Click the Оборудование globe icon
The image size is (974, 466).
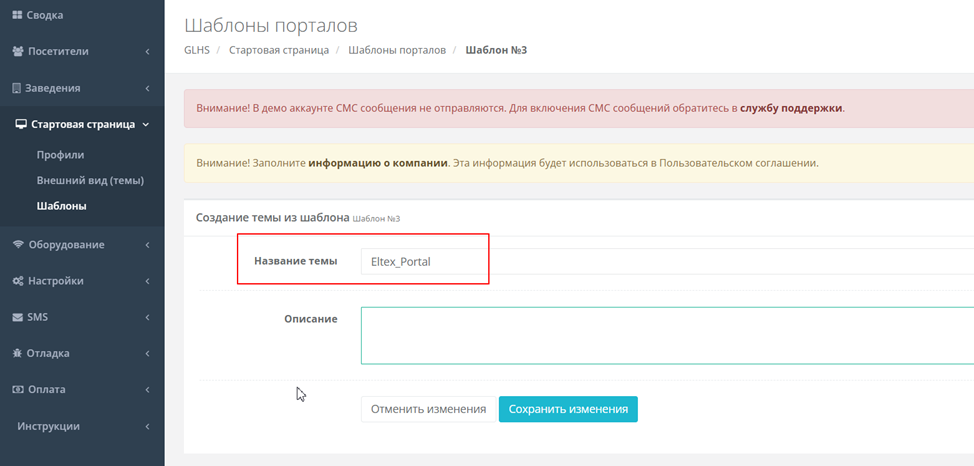18,245
